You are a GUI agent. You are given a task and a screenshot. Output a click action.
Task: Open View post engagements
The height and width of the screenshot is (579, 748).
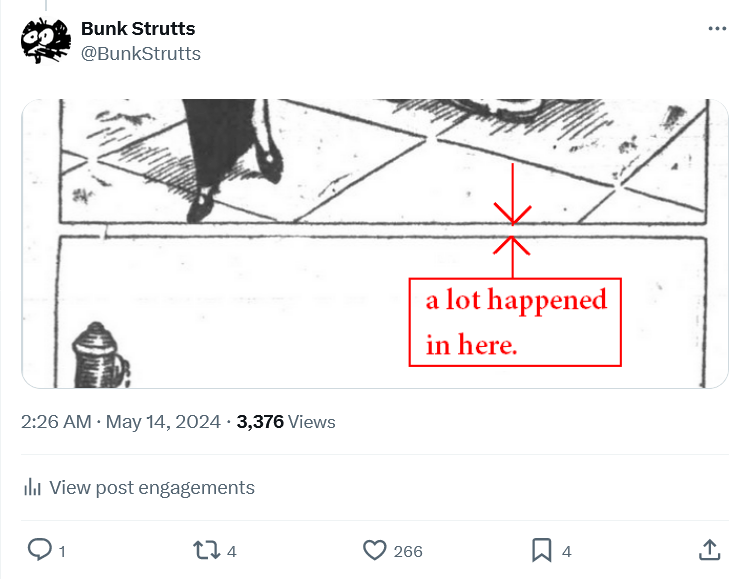click(151, 488)
